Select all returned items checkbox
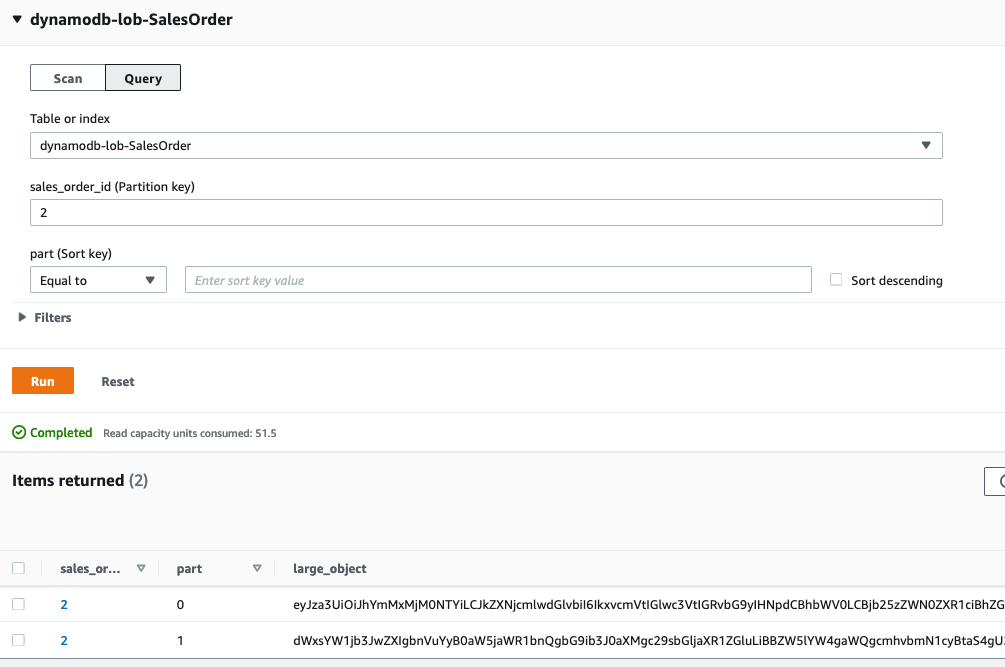1005x667 pixels. coord(19,568)
